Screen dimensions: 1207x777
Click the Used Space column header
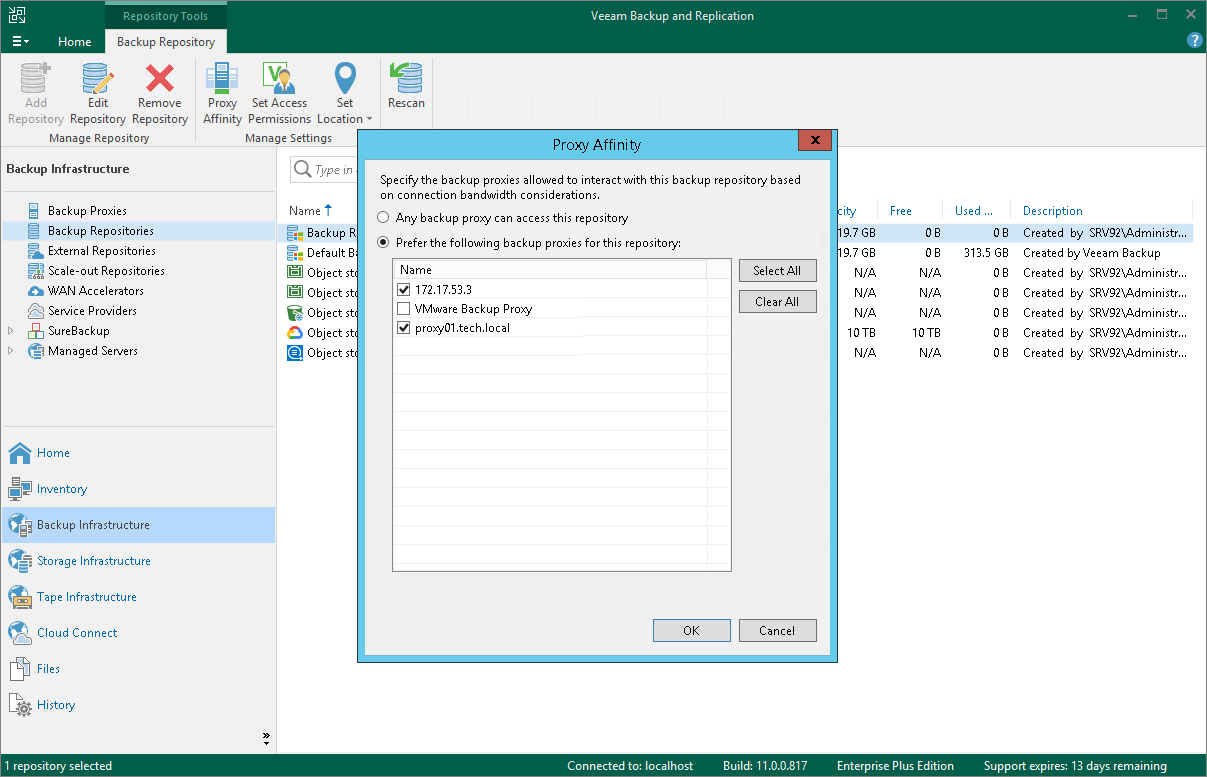(974, 211)
